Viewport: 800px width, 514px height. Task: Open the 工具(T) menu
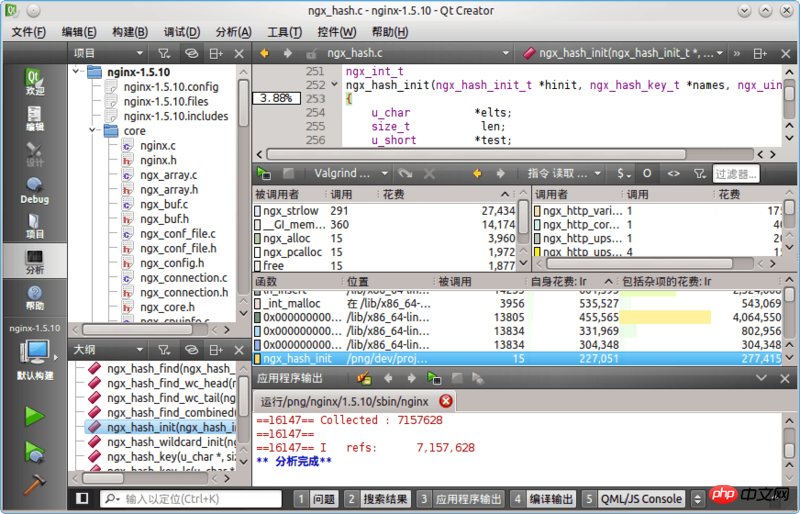click(x=285, y=32)
